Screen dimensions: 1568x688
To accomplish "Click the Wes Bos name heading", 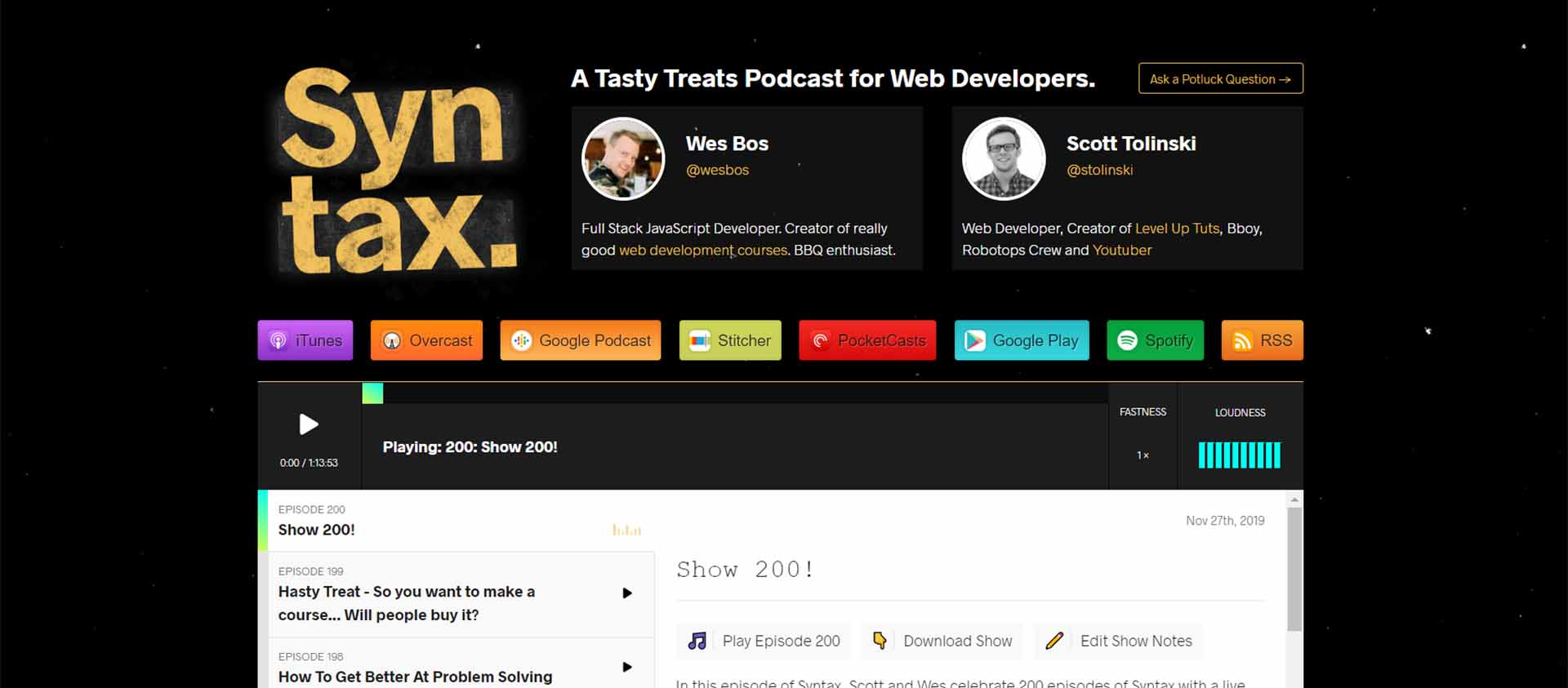I will pyautogui.click(x=727, y=144).
